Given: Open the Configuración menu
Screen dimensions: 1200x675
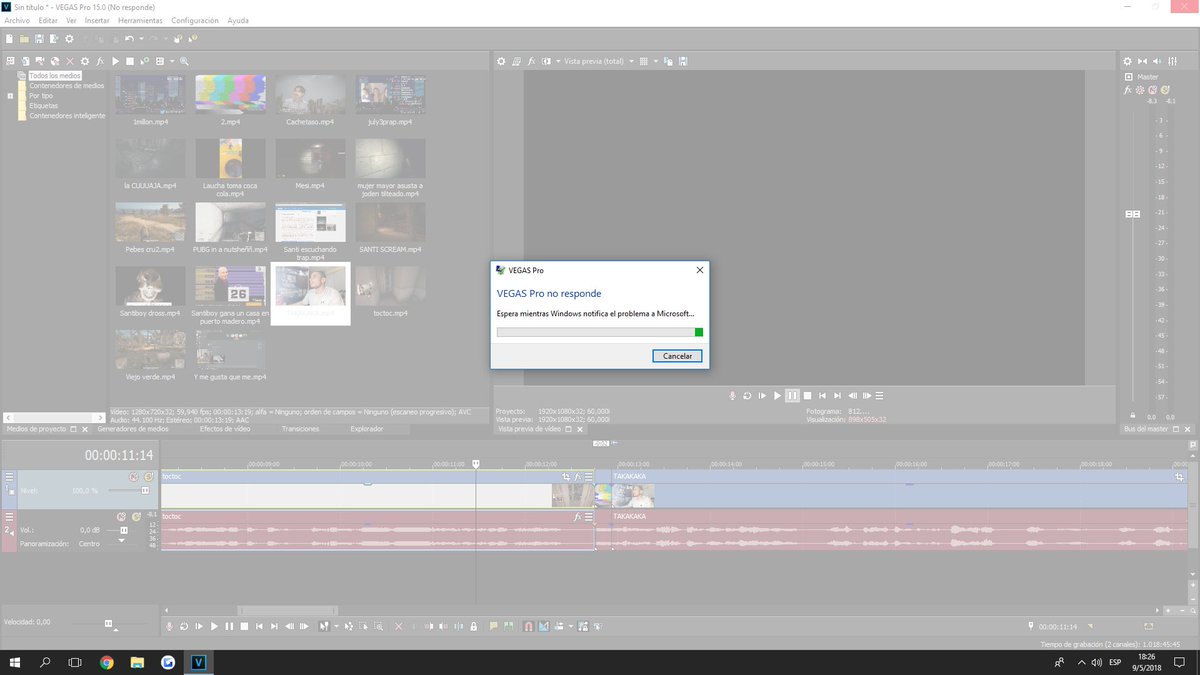Looking at the screenshot, I should point(195,20).
